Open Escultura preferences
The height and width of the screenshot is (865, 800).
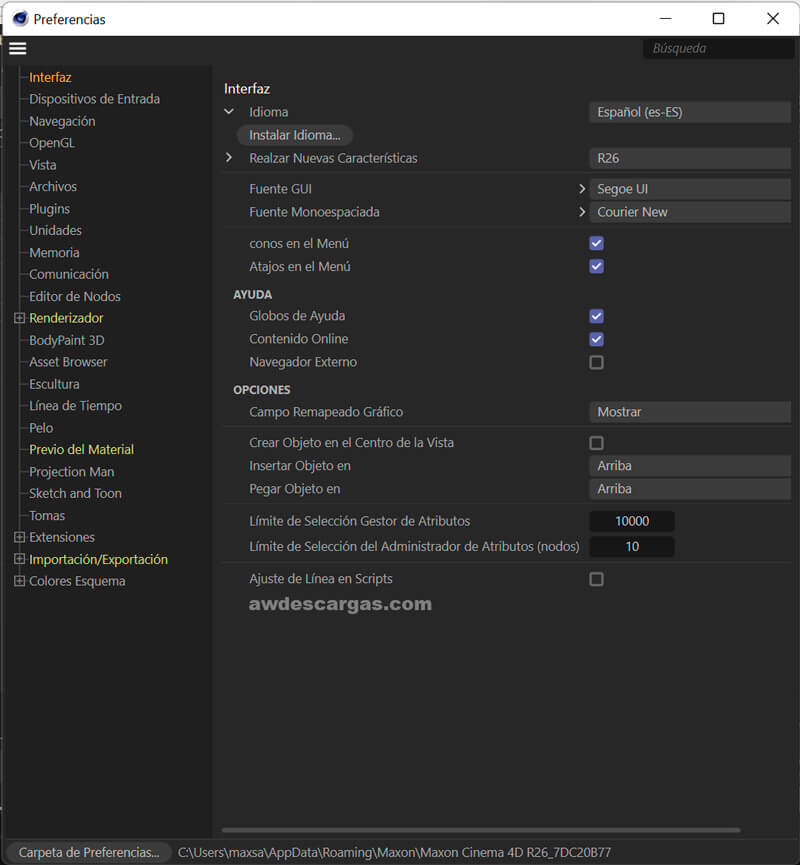pos(54,384)
